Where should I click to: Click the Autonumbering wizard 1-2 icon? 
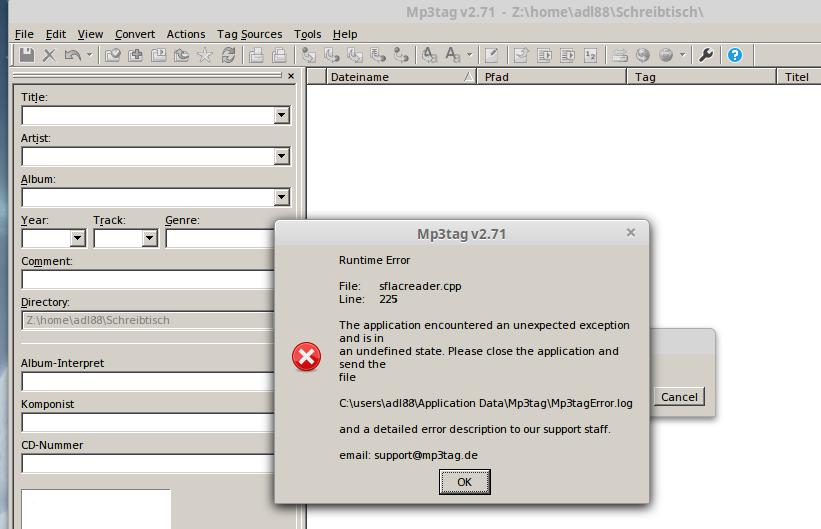pos(591,54)
